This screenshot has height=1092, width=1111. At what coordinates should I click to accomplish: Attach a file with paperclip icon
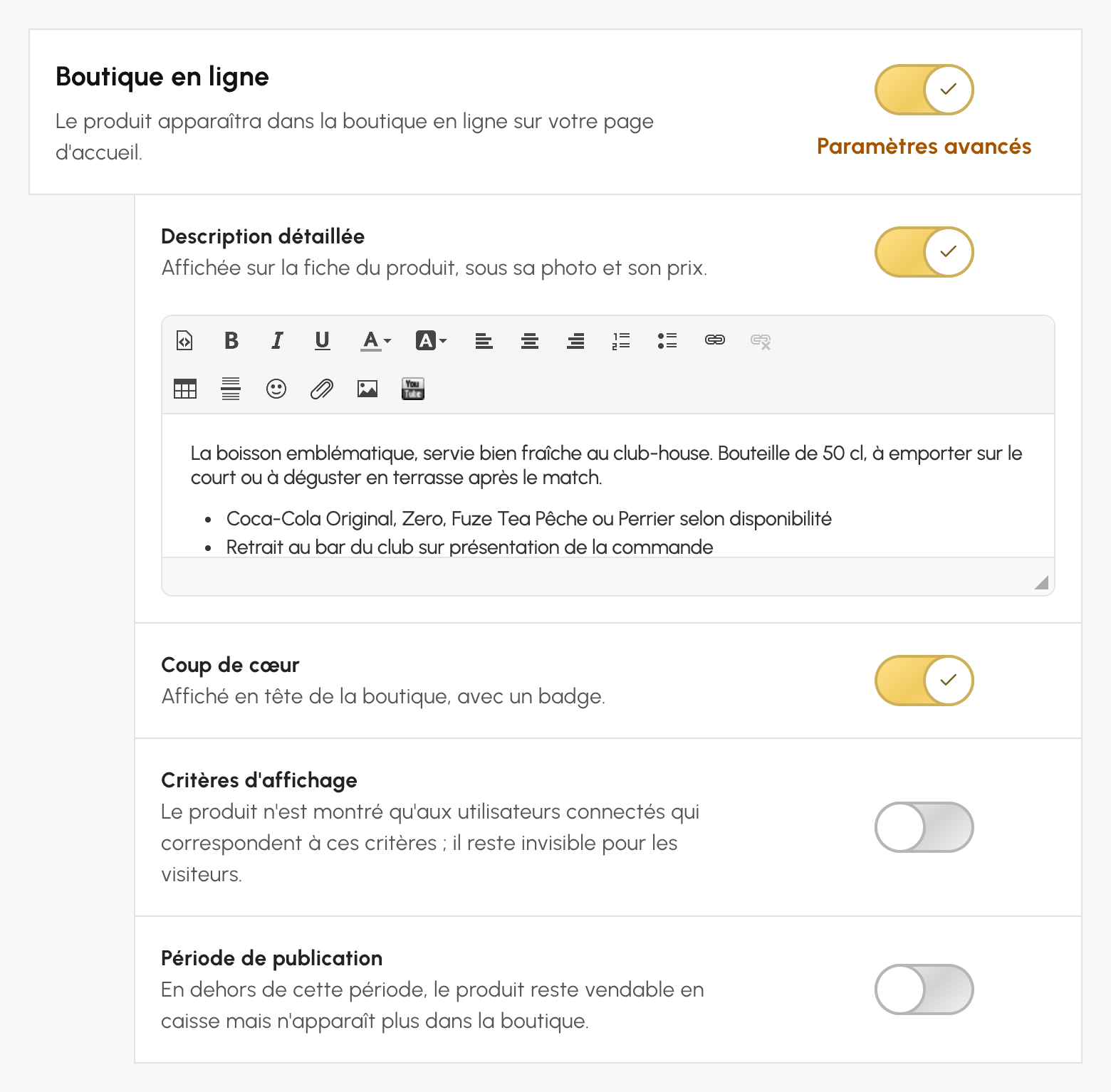point(322,389)
